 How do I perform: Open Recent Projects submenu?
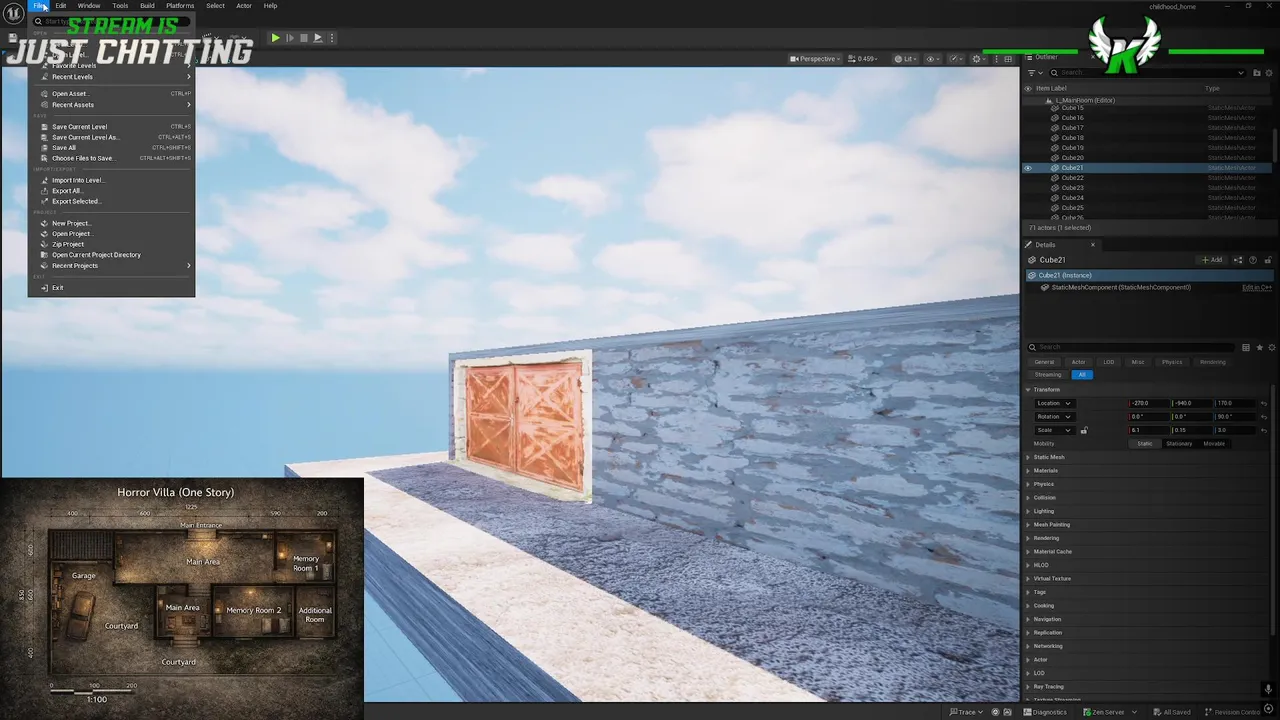111,266
